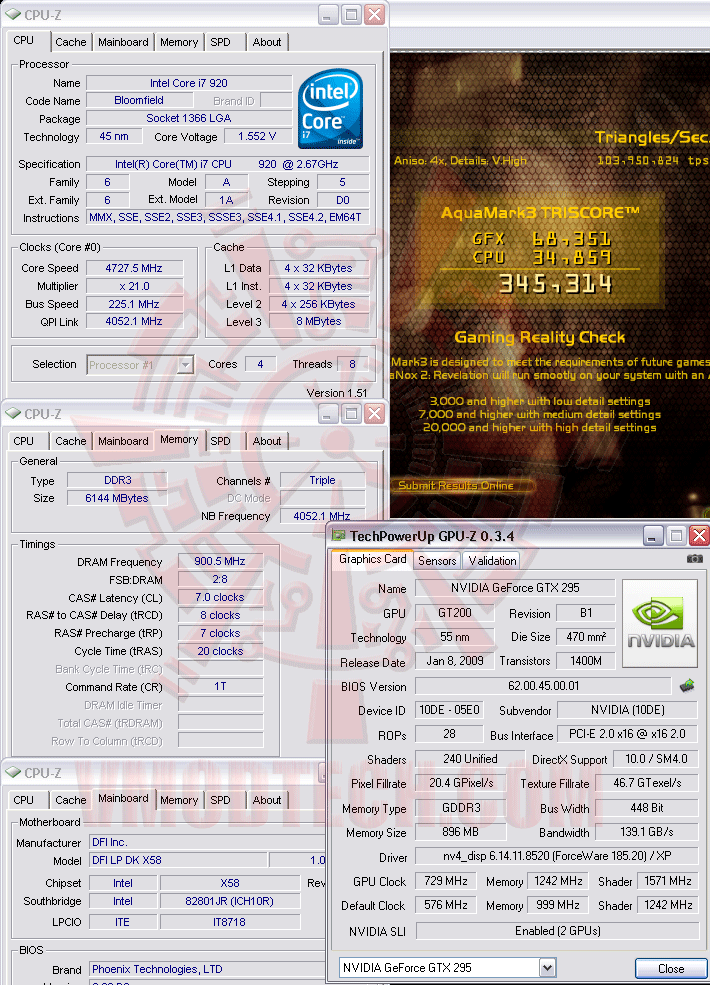
Task: Click the DRAM Frequency value 900.5 MHz
Action: (x=220, y=561)
